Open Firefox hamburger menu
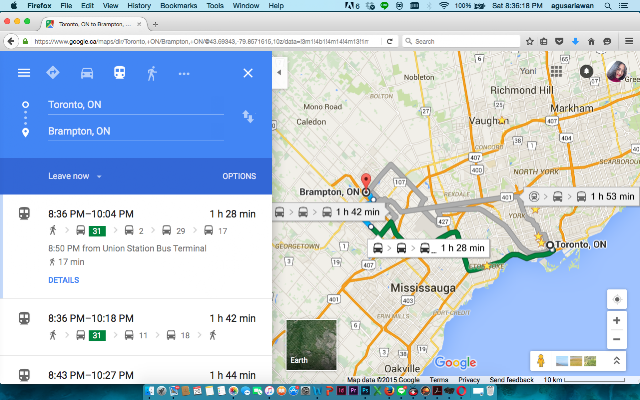640x400 pixels. (629, 41)
